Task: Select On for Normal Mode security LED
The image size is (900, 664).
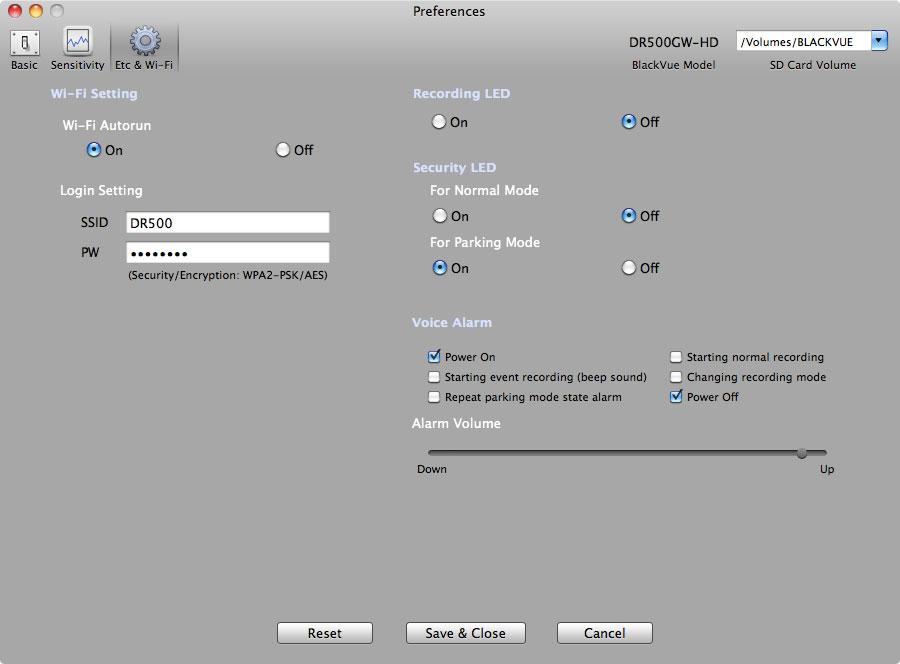Action: coord(440,216)
